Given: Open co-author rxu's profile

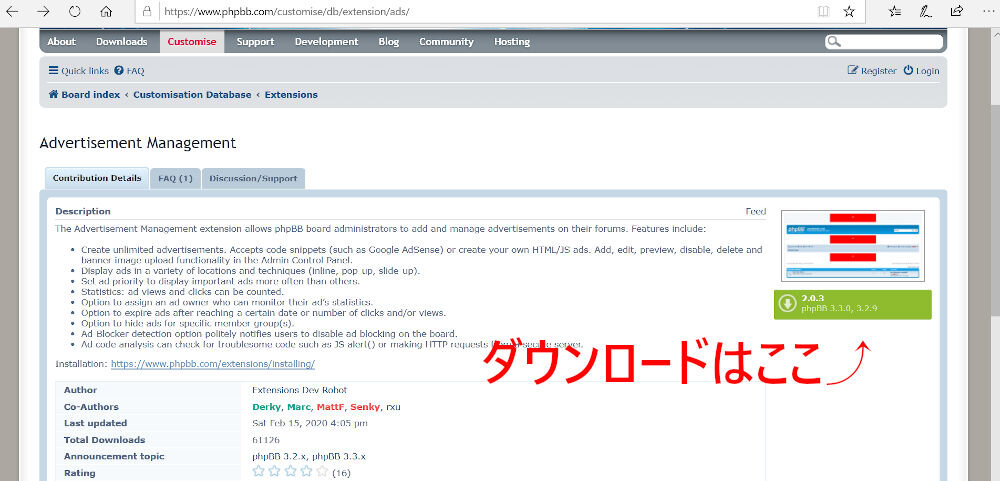Looking at the screenshot, I should tap(393, 406).
